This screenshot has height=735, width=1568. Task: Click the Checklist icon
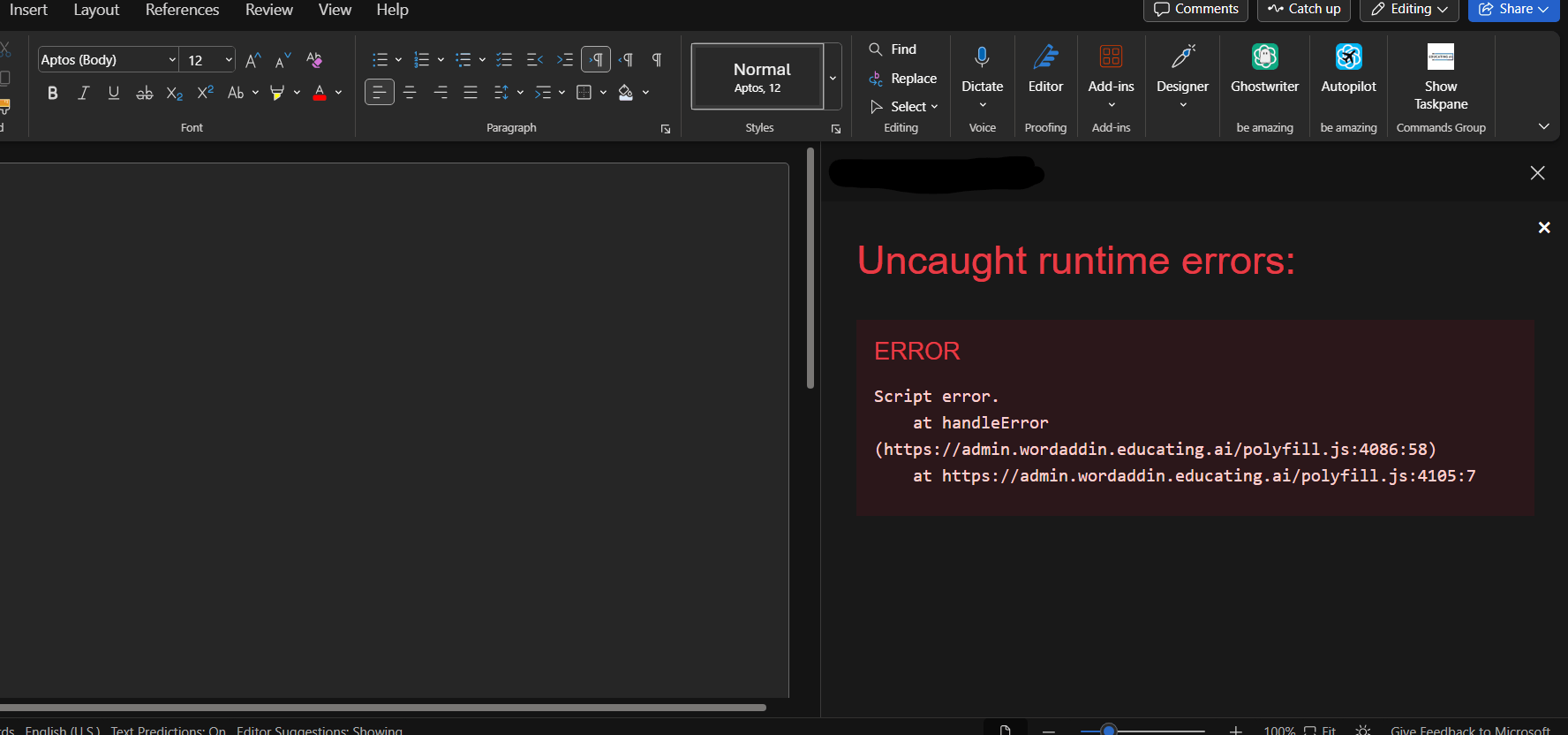tap(504, 60)
